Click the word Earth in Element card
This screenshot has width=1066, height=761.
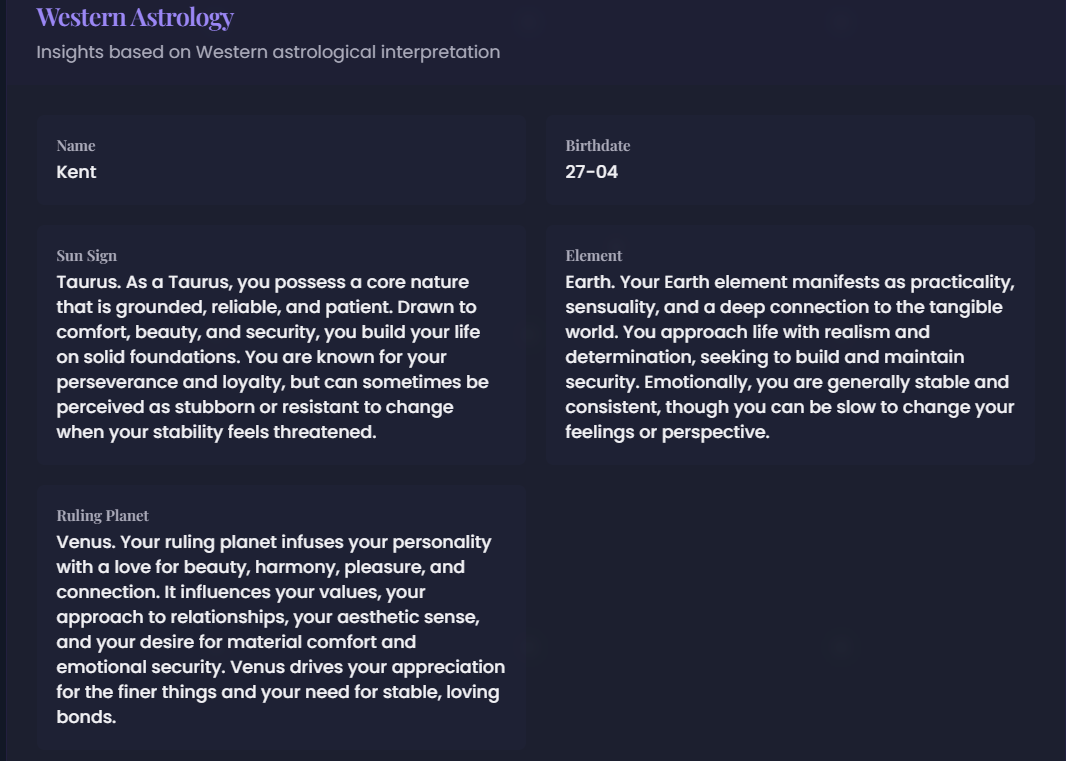click(587, 282)
